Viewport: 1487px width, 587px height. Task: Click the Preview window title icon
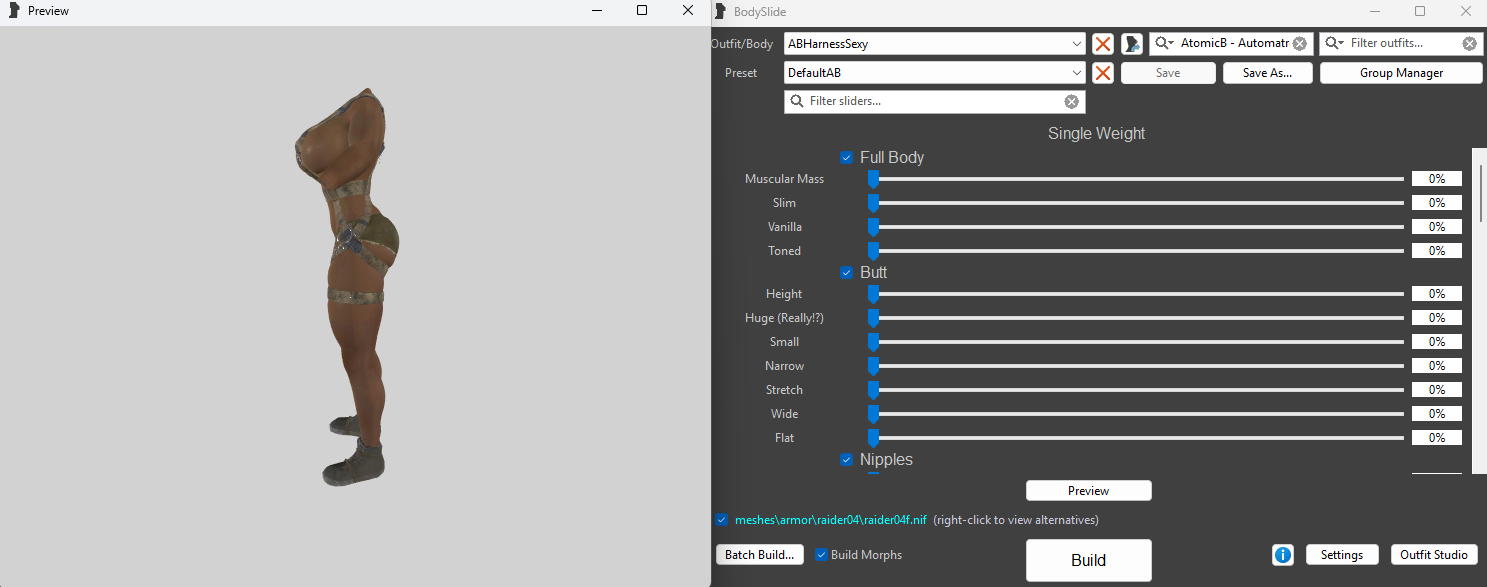(x=13, y=11)
